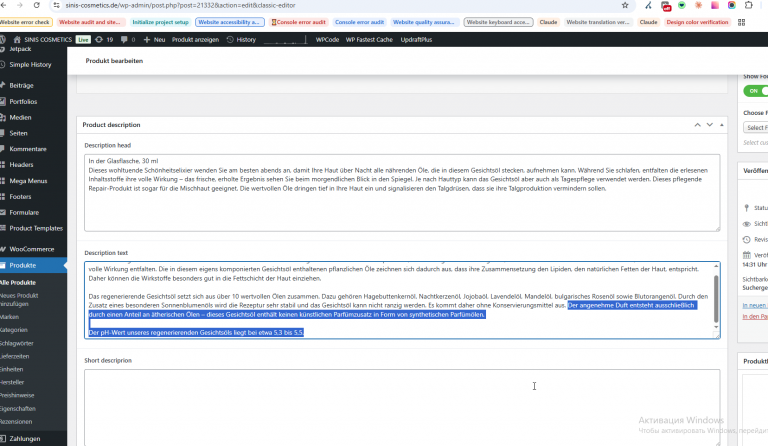Open the Website quality assurance tab group

(x=424, y=22)
